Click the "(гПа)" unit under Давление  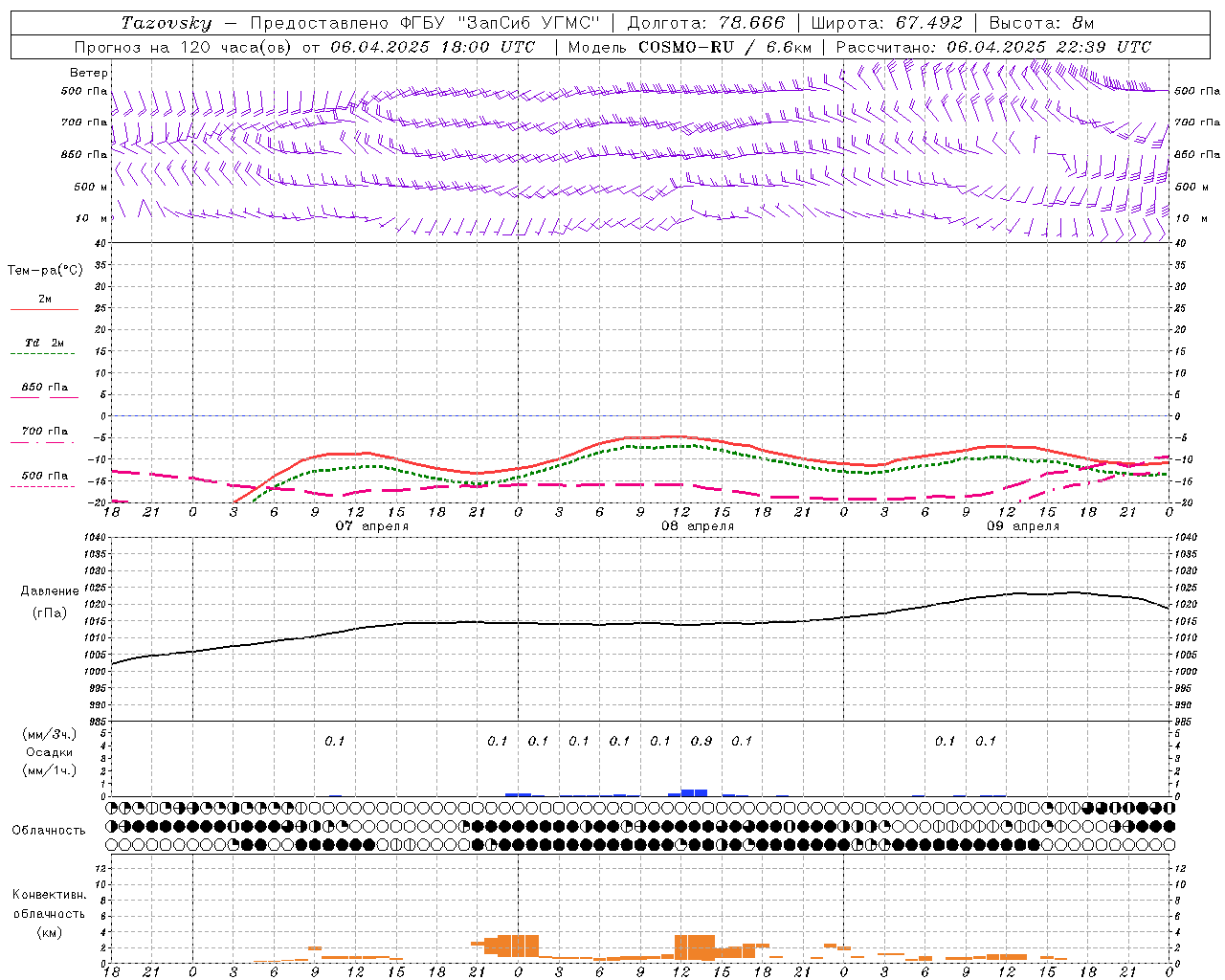pos(50,612)
